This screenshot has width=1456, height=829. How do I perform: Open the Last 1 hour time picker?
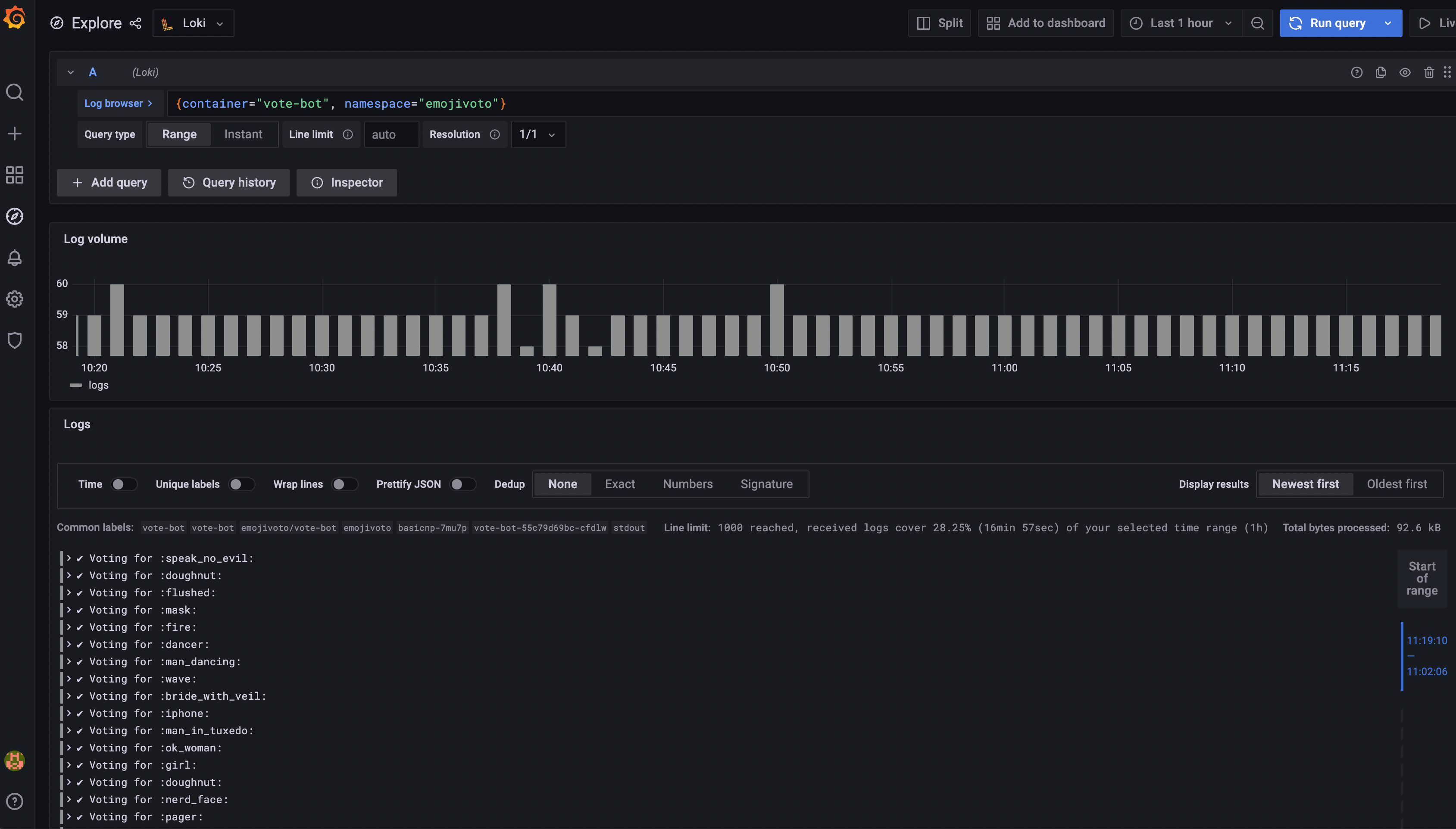point(1181,23)
